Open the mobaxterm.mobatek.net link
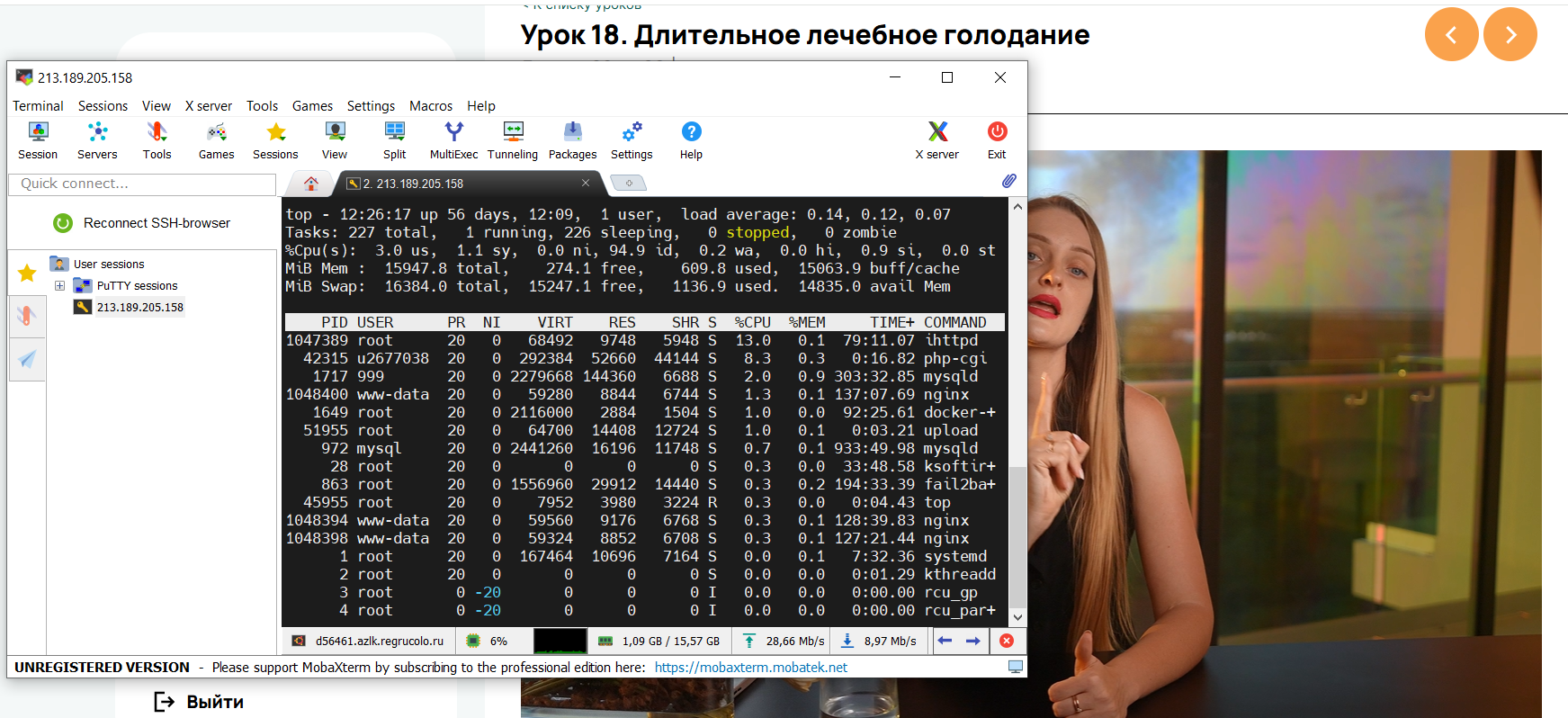1568x718 pixels. point(750,668)
